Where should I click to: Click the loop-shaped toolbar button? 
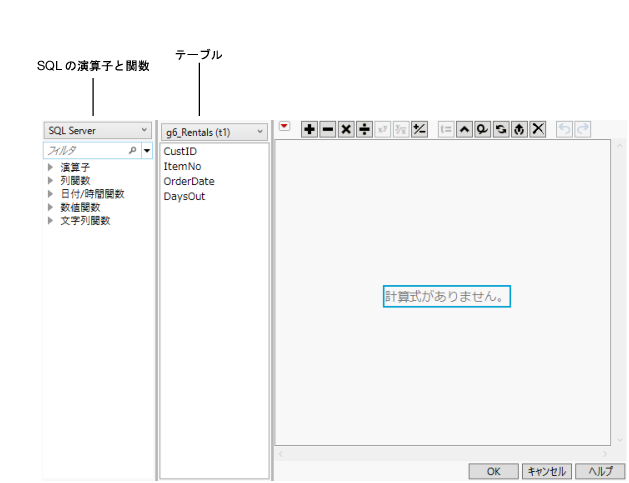(x=483, y=130)
